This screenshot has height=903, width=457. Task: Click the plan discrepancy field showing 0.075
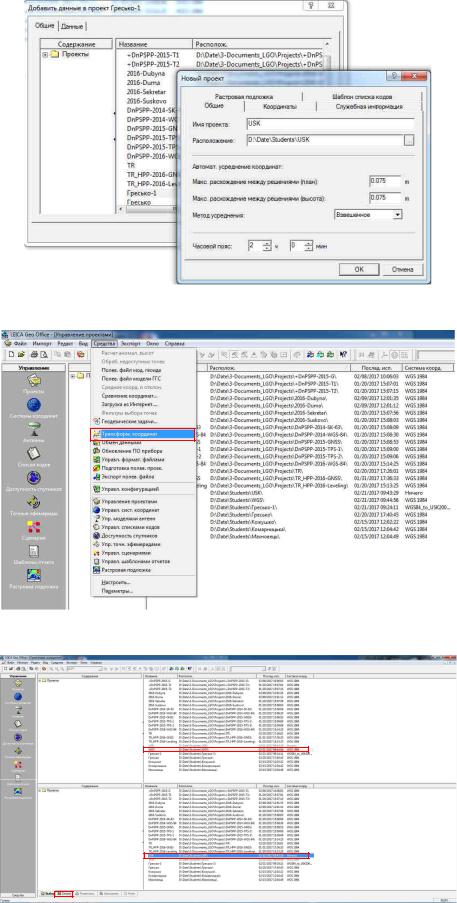tap(384, 181)
